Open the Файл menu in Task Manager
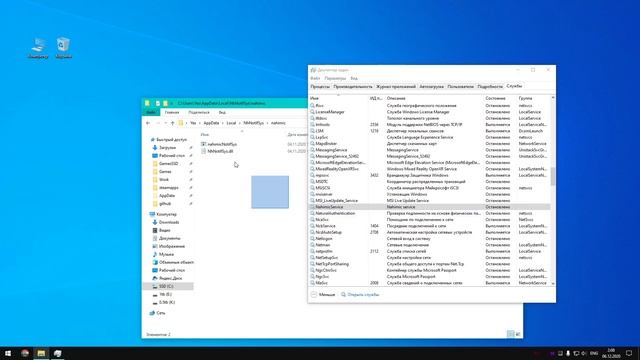640x360 pixels. tap(315, 78)
